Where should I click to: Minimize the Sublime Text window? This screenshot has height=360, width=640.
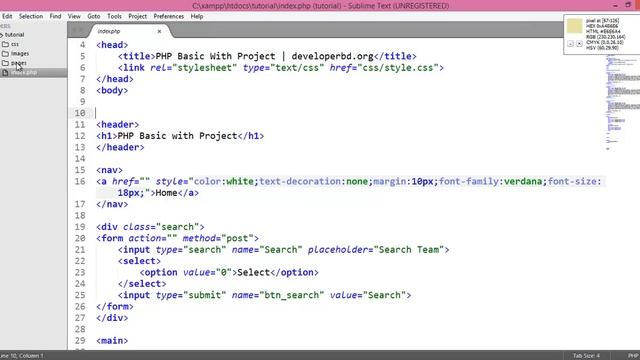pyautogui.click(x=616, y=5)
